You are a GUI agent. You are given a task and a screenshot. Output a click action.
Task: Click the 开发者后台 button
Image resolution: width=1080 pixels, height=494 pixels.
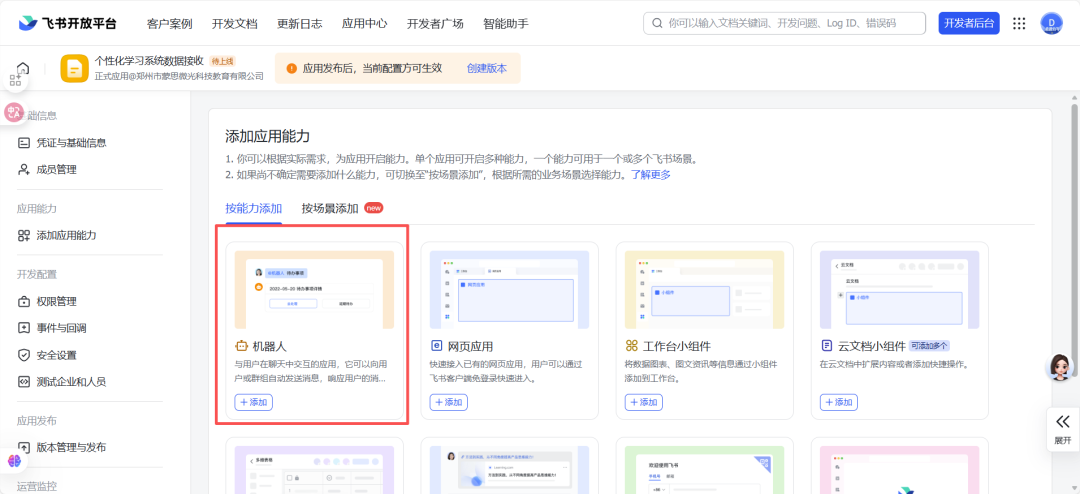tap(969, 23)
